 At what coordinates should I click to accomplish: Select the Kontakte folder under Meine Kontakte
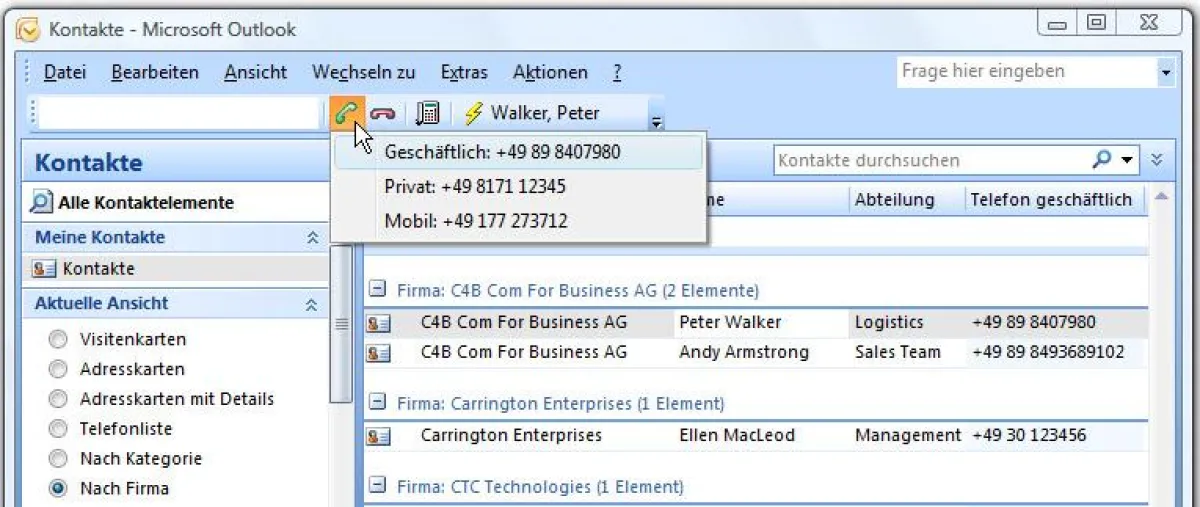pos(176,269)
